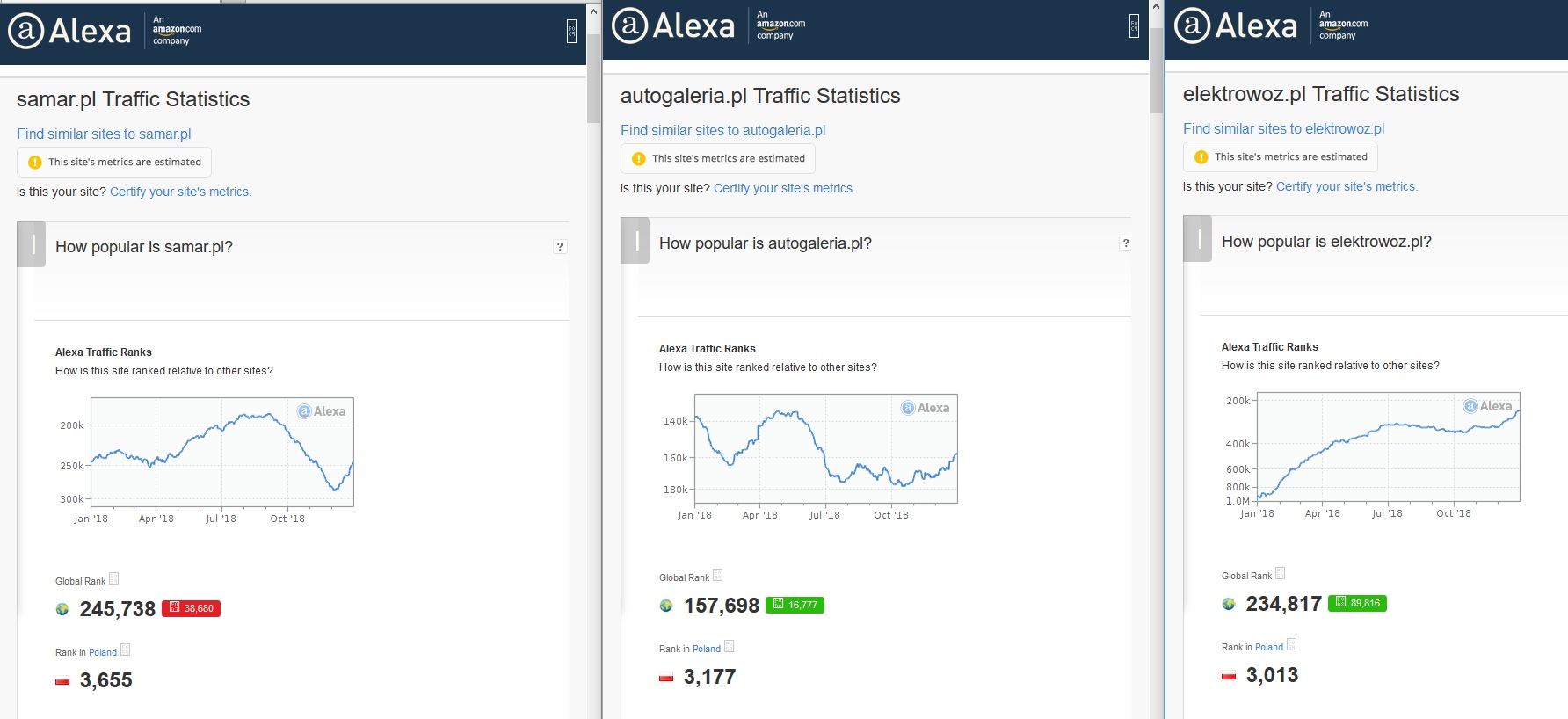Open Find similar sites to autogaleria.pl

pos(723,130)
